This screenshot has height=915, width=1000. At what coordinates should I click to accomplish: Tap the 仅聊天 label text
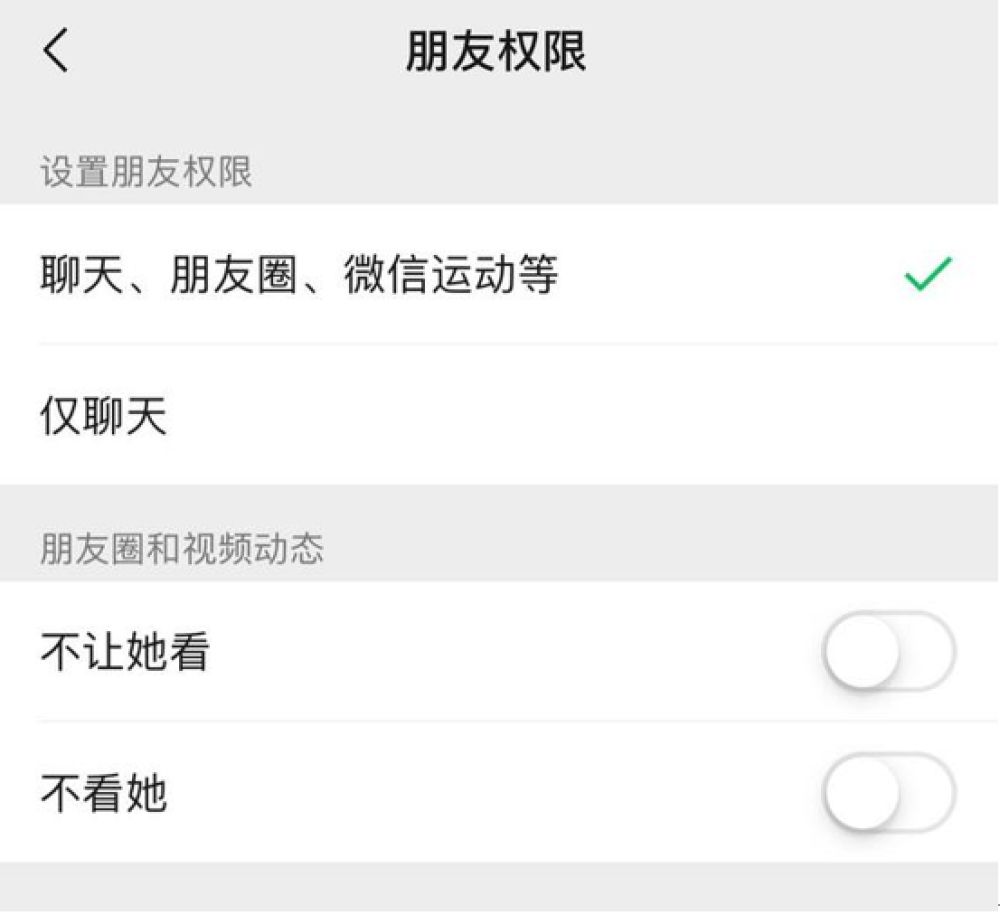[x=104, y=415]
